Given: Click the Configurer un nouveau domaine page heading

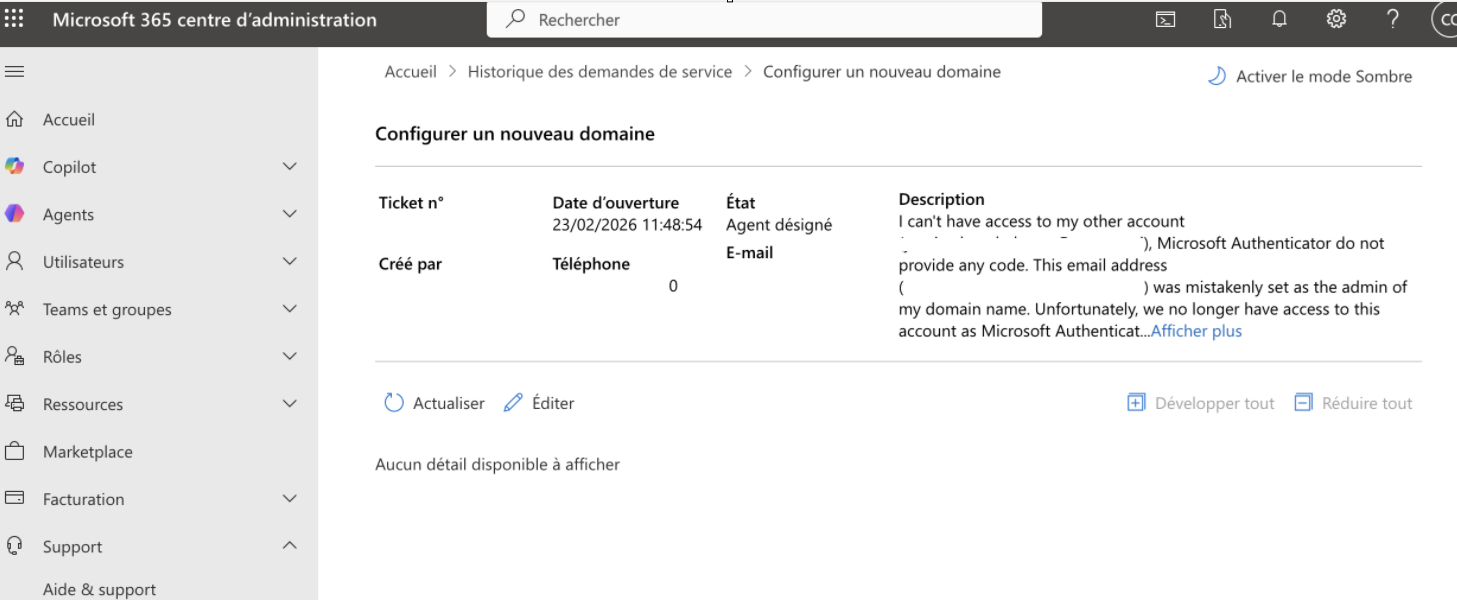Looking at the screenshot, I should (x=515, y=133).
